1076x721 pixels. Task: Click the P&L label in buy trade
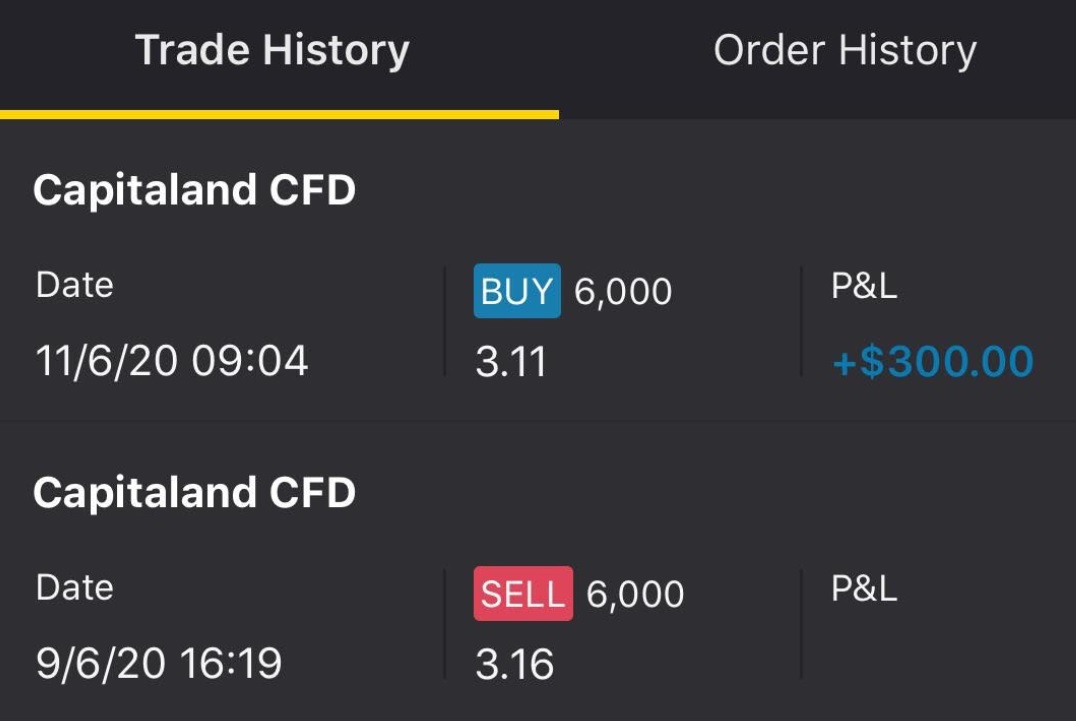point(863,286)
